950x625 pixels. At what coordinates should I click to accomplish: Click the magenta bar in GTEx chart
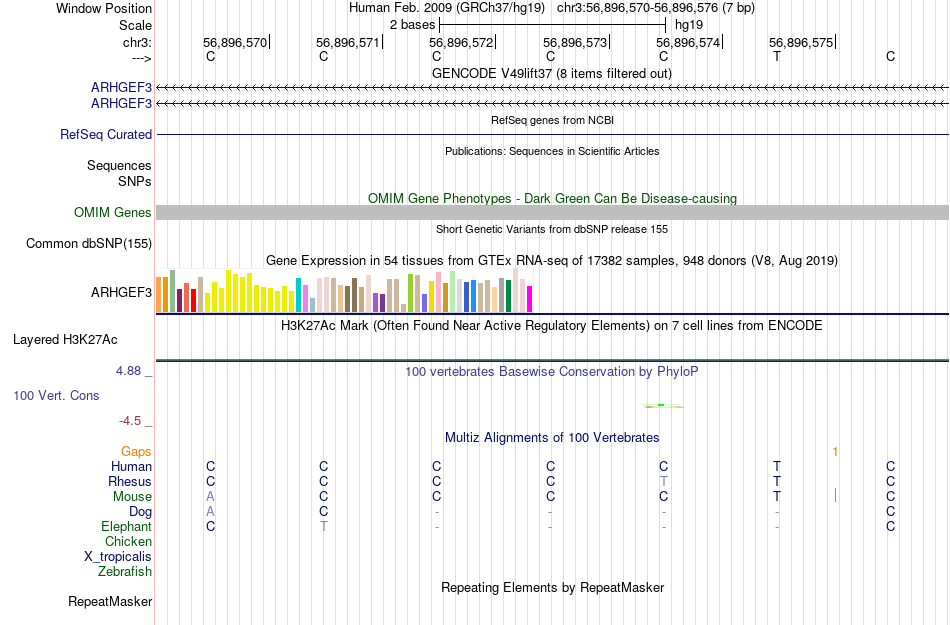tap(529, 299)
